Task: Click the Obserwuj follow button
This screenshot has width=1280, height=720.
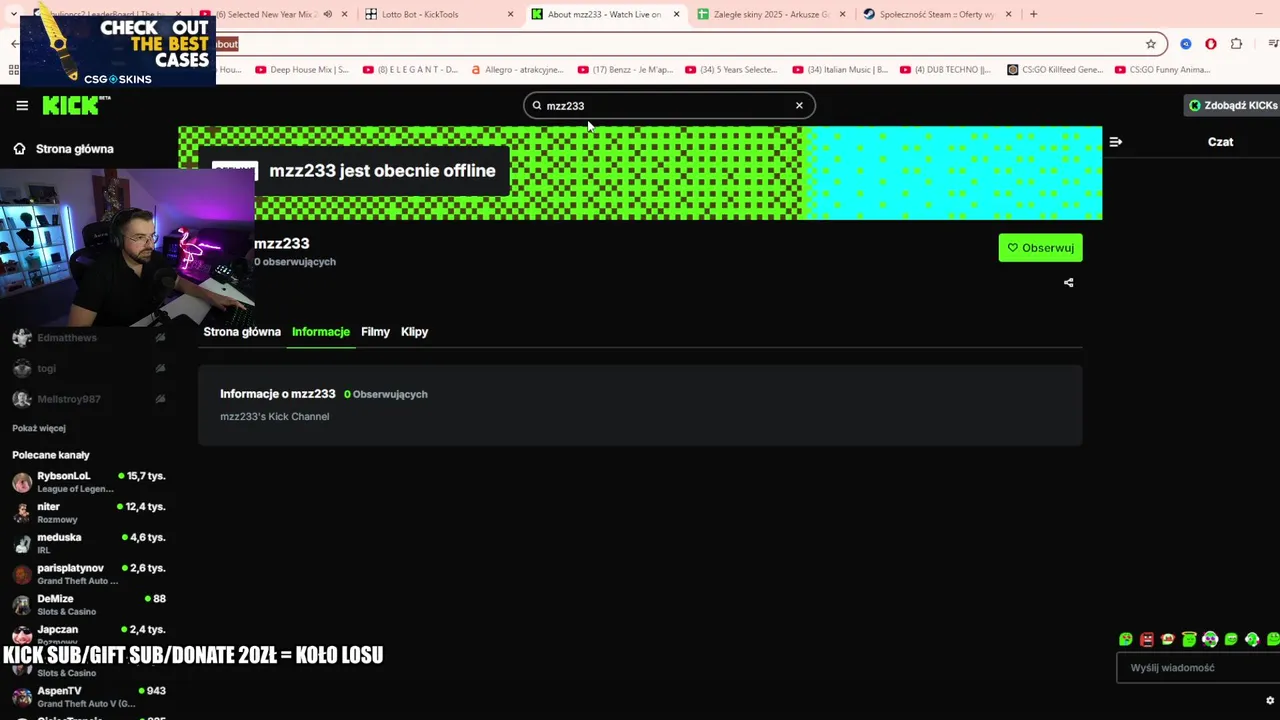Action: 1040,248
